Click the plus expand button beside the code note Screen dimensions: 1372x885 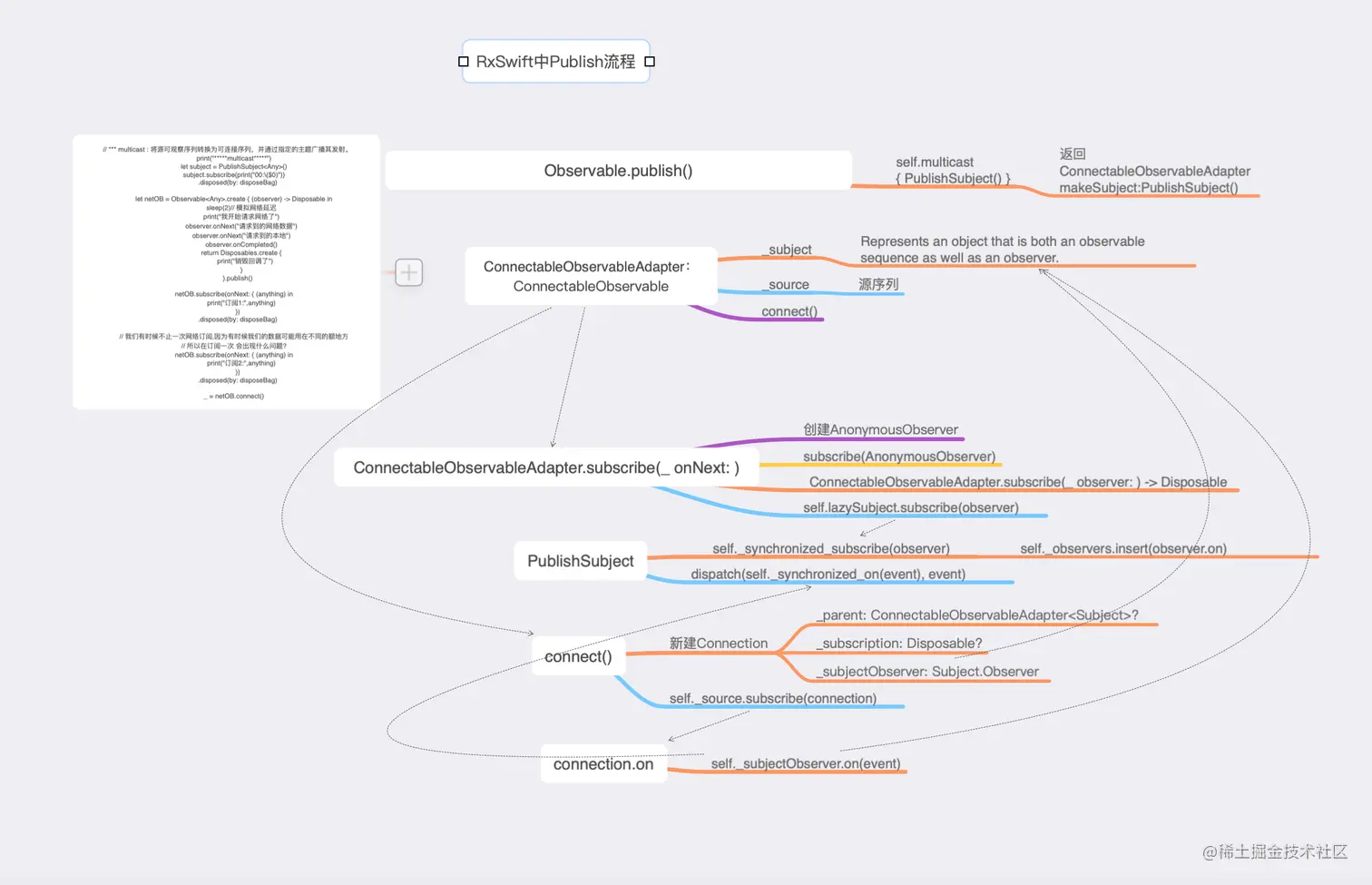click(x=409, y=272)
